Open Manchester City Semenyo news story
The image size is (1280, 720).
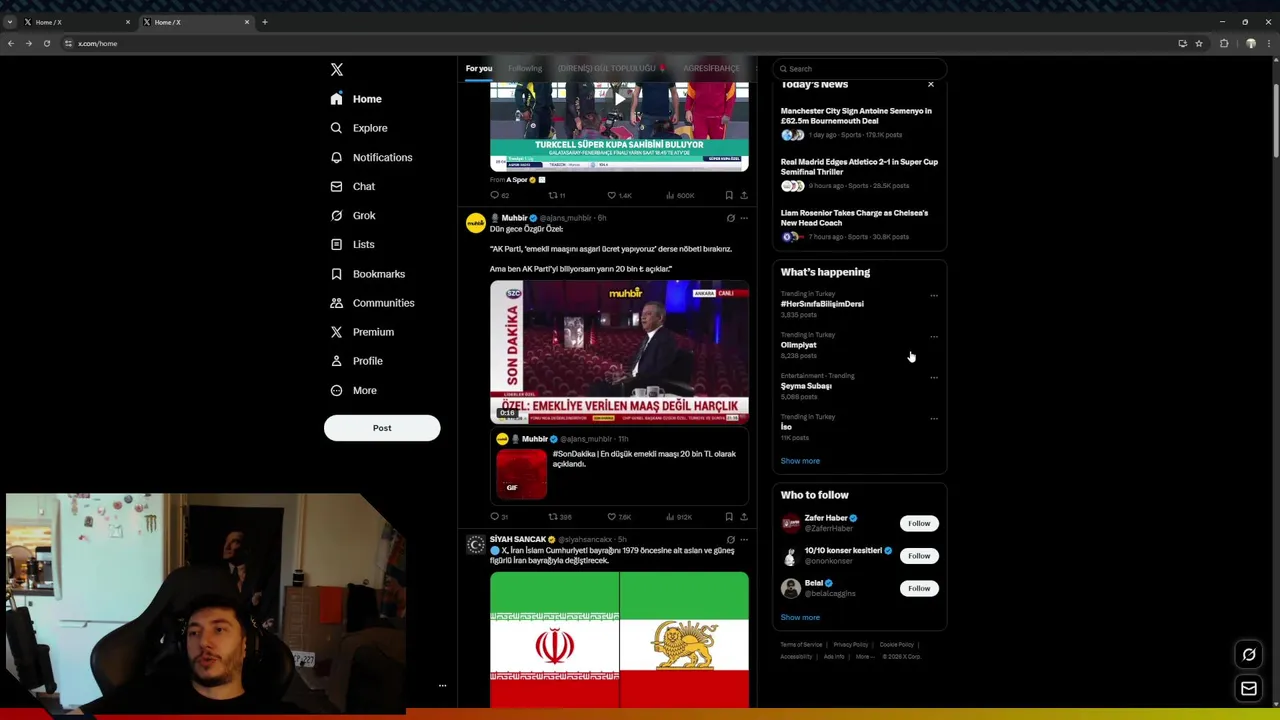click(859, 124)
